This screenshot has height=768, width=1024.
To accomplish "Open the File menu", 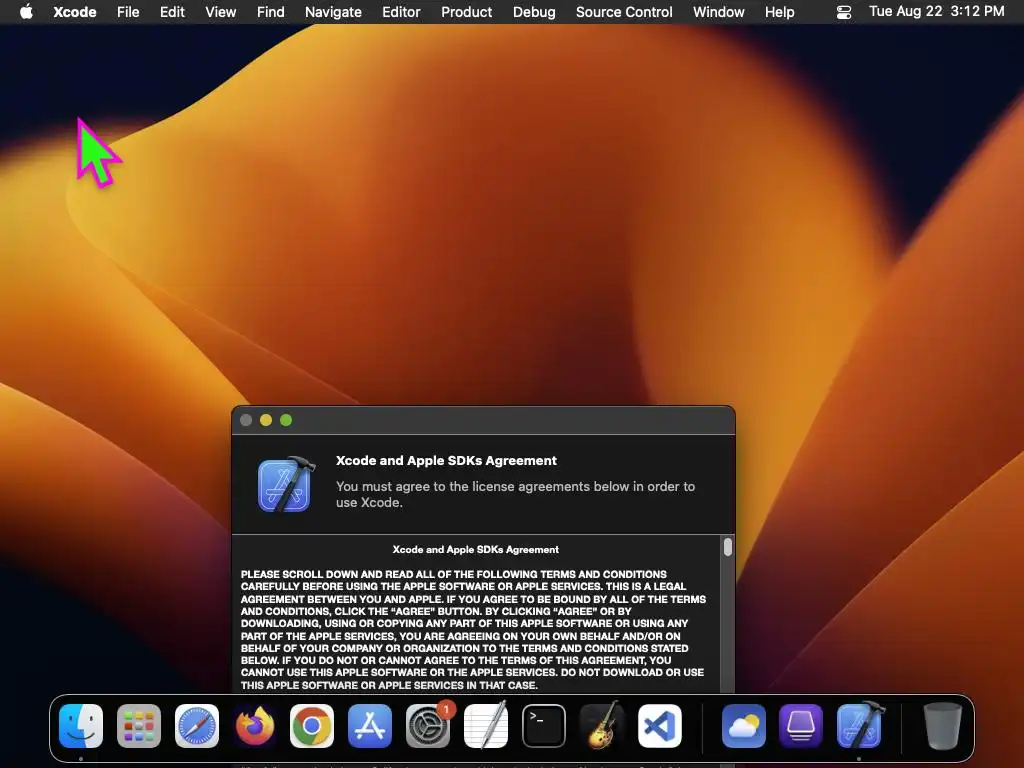I will (x=128, y=12).
